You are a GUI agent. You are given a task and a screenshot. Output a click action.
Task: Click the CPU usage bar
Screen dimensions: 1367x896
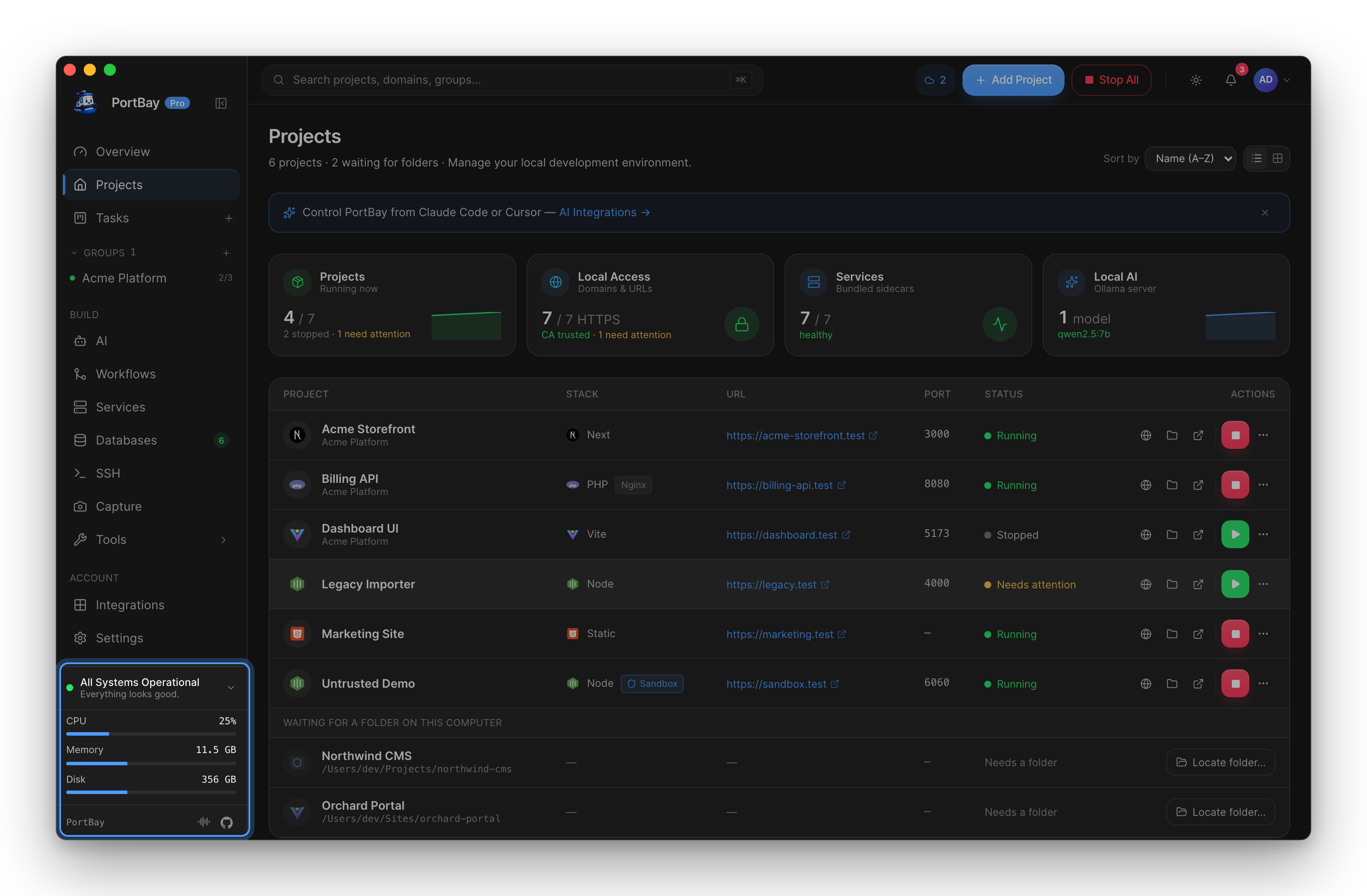coord(151,734)
